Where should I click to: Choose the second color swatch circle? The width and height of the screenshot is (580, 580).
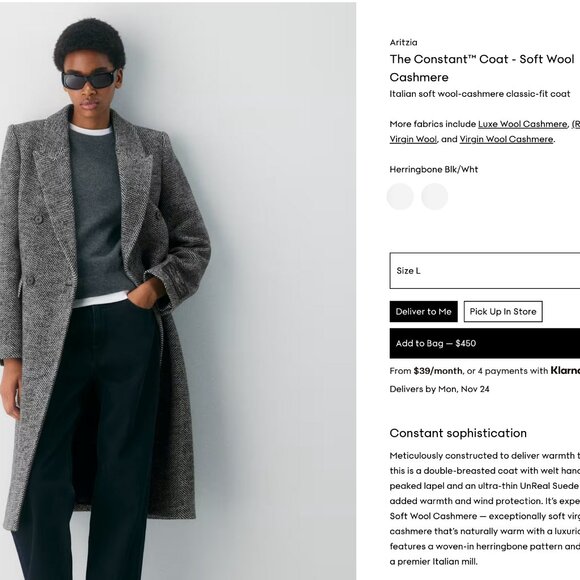click(435, 196)
